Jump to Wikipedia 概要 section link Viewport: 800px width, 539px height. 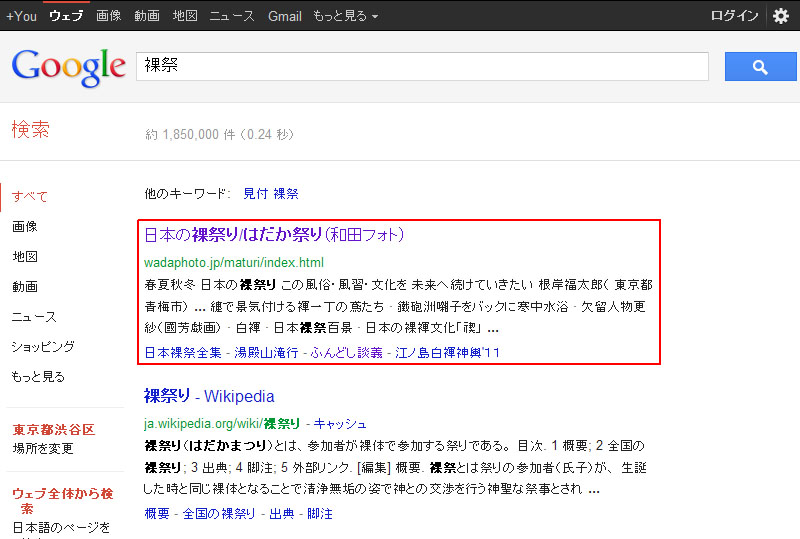click(x=157, y=513)
